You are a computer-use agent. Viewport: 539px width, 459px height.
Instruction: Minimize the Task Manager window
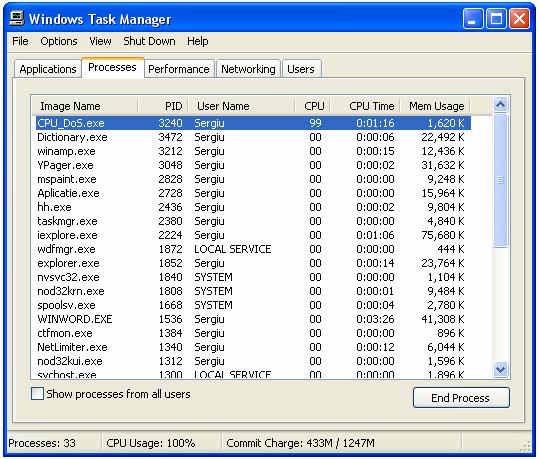(x=473, y=18)
